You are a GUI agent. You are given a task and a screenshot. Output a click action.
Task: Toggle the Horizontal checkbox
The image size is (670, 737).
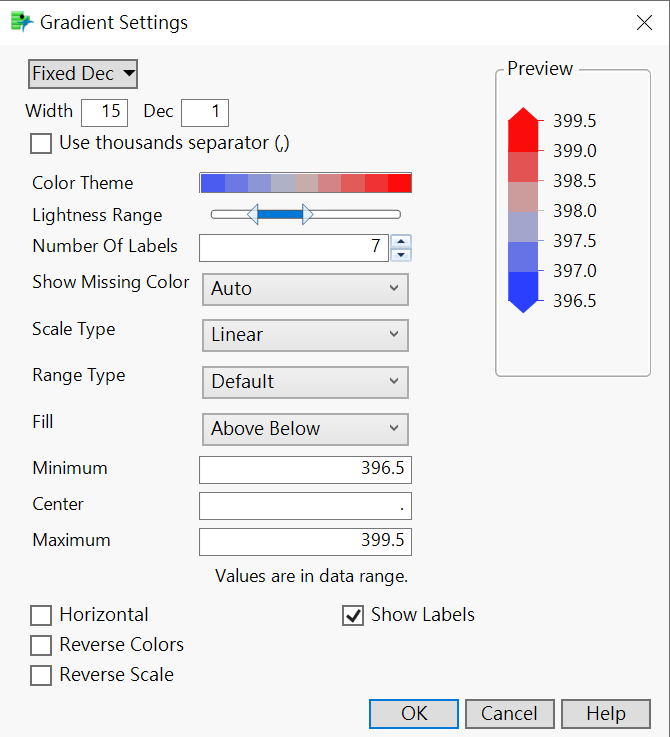(x=41, y=615)
